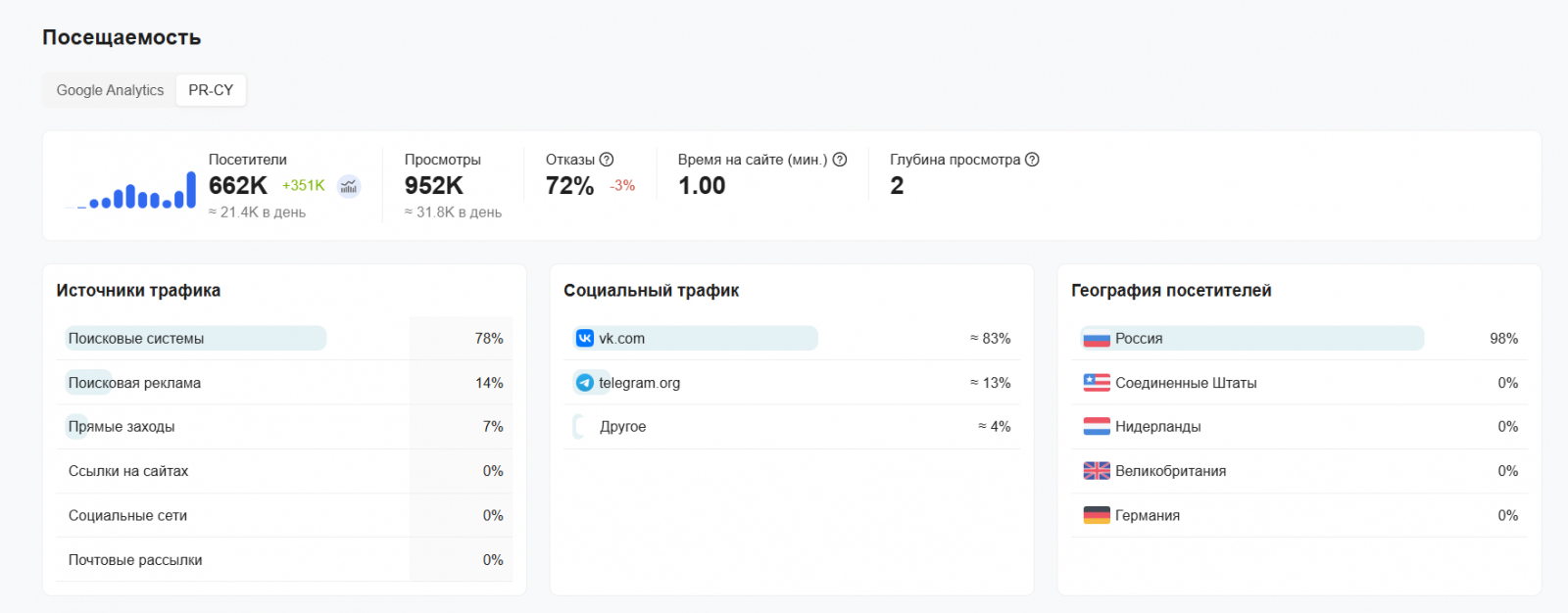Screen dimensions: 1568x613
Task: Click the Germany flag icon
Action: (x=1097, y=515)
